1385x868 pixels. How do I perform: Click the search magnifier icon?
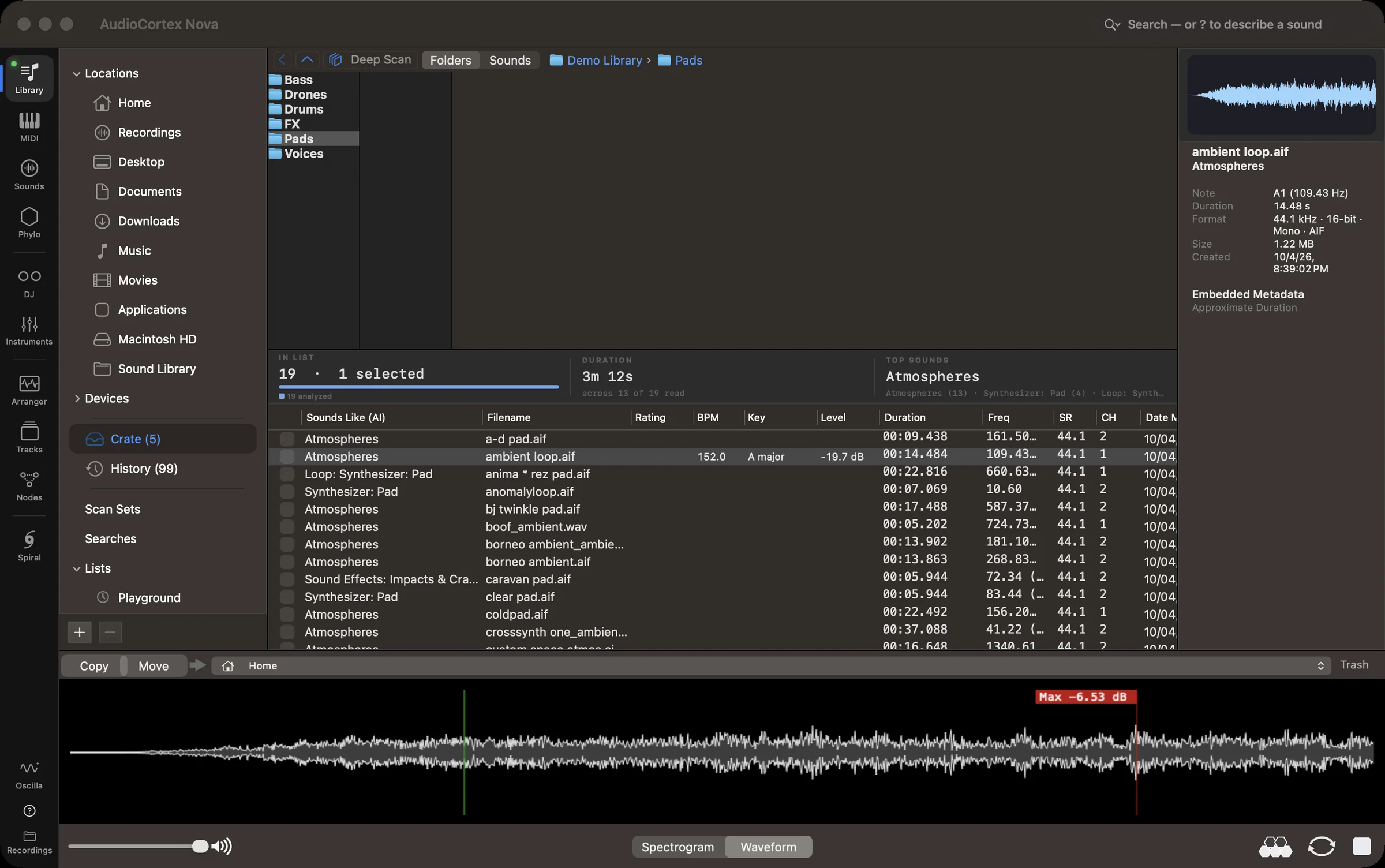coord(1109,24)
